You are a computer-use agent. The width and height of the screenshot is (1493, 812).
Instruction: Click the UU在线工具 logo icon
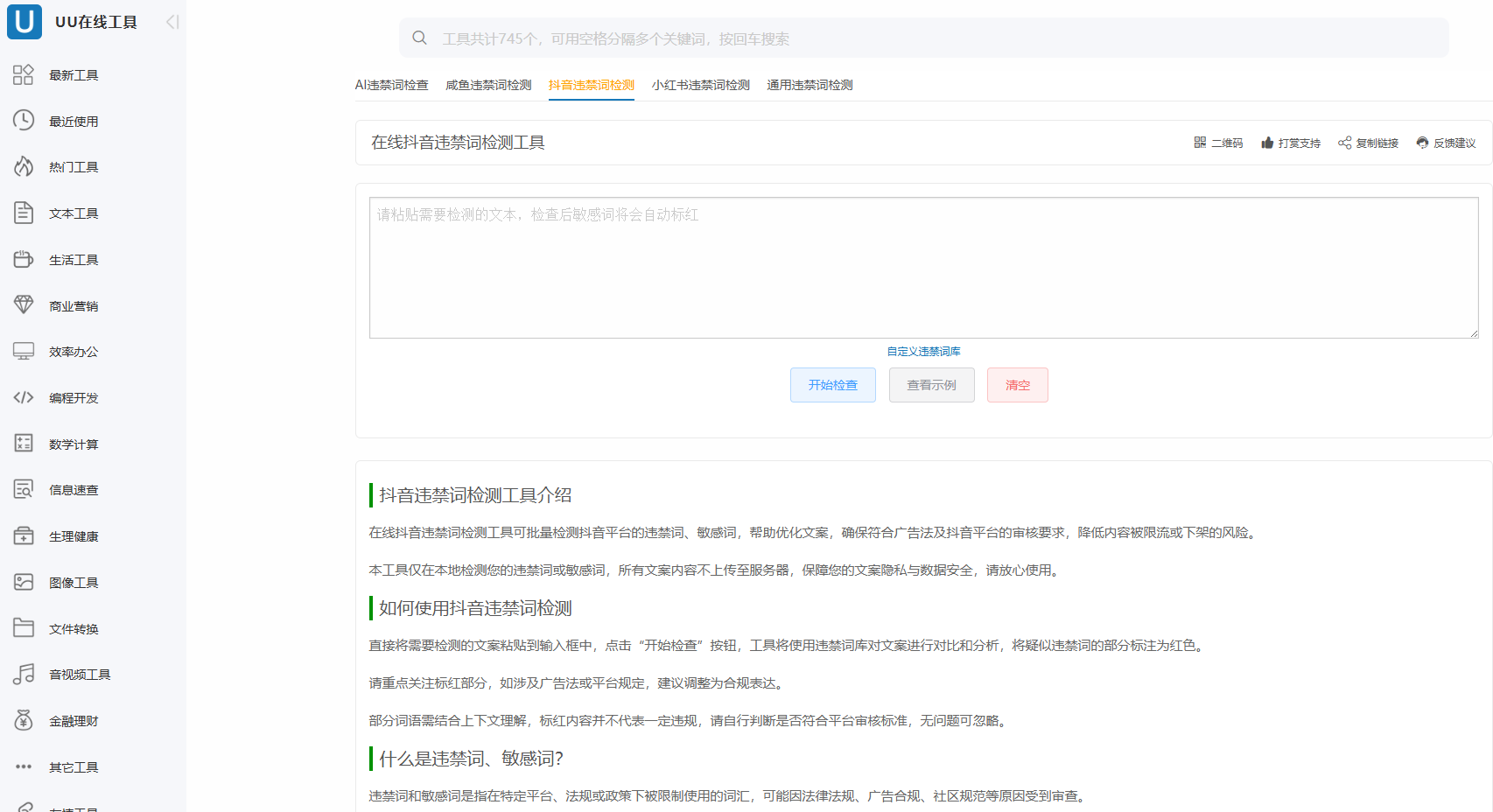pos(25,21)
